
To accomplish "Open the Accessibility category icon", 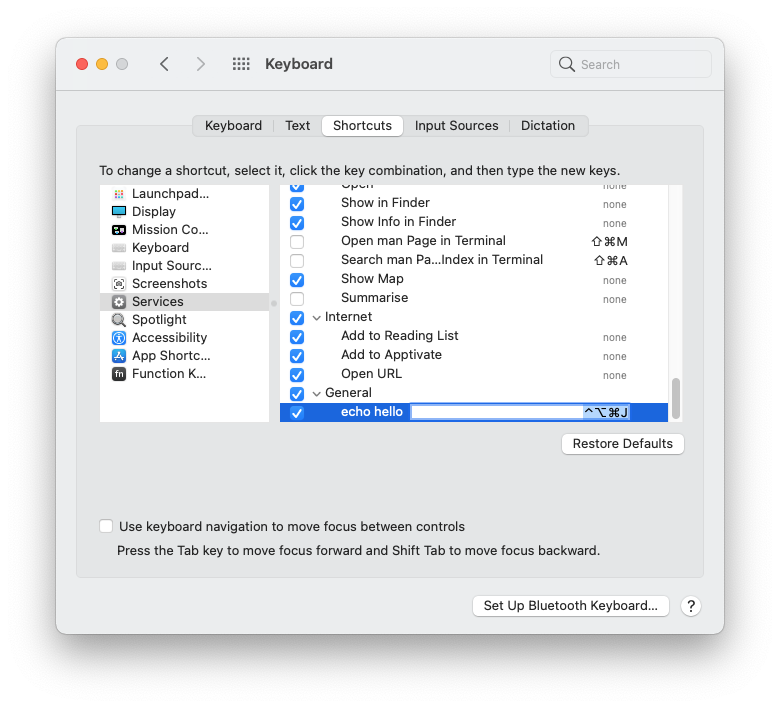I will coord(119,338).
